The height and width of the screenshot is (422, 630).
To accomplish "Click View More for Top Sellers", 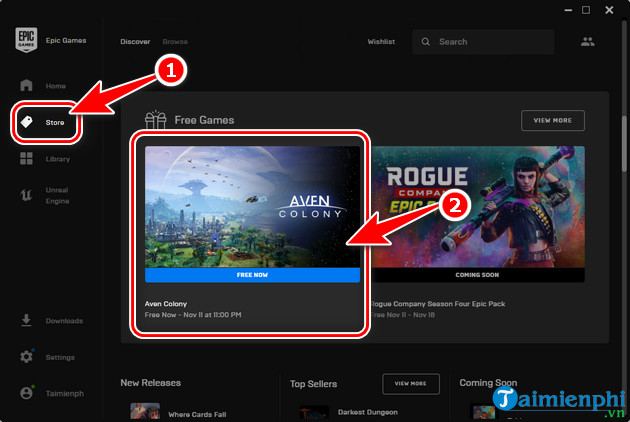I will click(x=410, y=383).
